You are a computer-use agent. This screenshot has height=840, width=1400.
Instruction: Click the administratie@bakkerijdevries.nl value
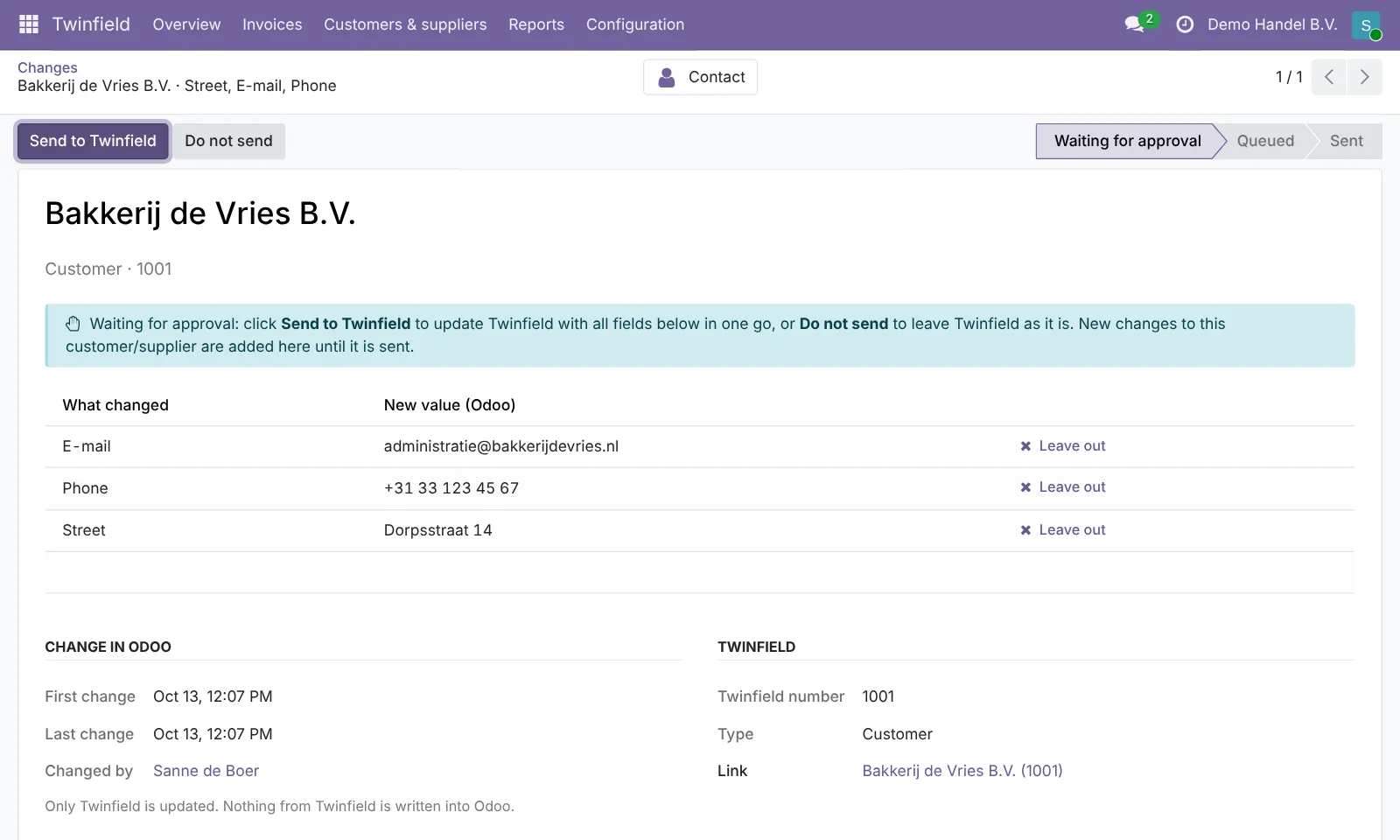pyautogui.click(x=500, y=446)
